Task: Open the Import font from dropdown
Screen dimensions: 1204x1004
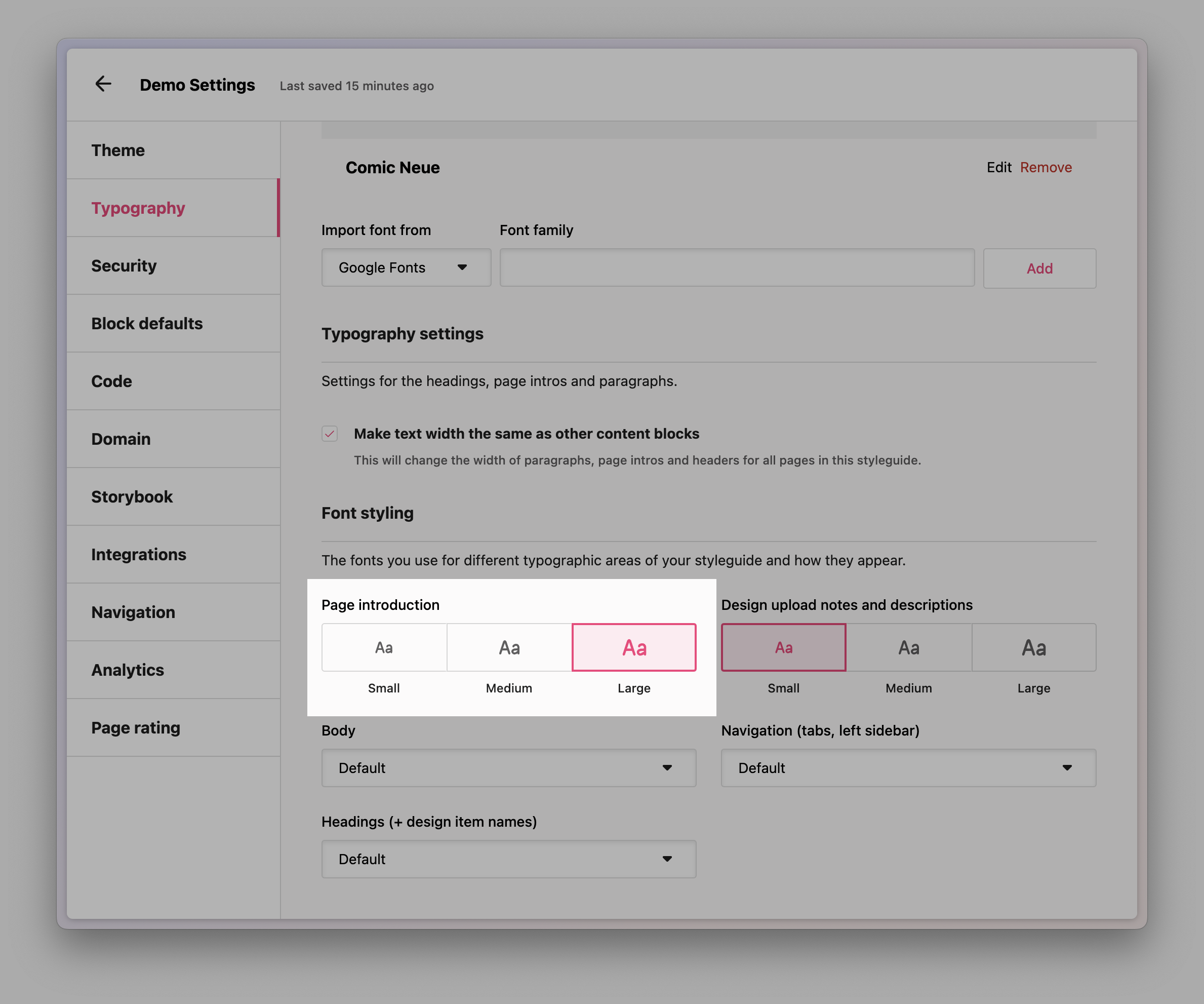Action: [x=406, y=267]
